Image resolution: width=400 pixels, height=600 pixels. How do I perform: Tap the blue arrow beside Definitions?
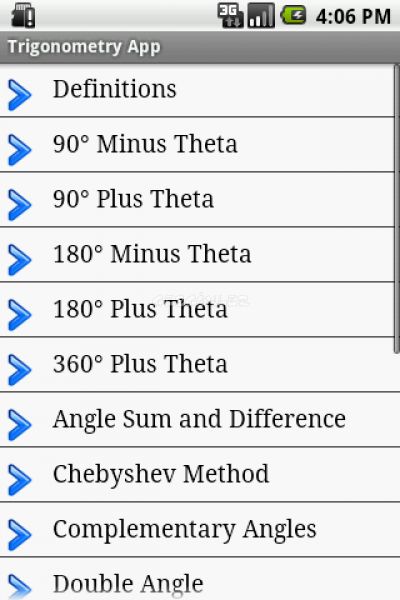[x=20, y=95]
